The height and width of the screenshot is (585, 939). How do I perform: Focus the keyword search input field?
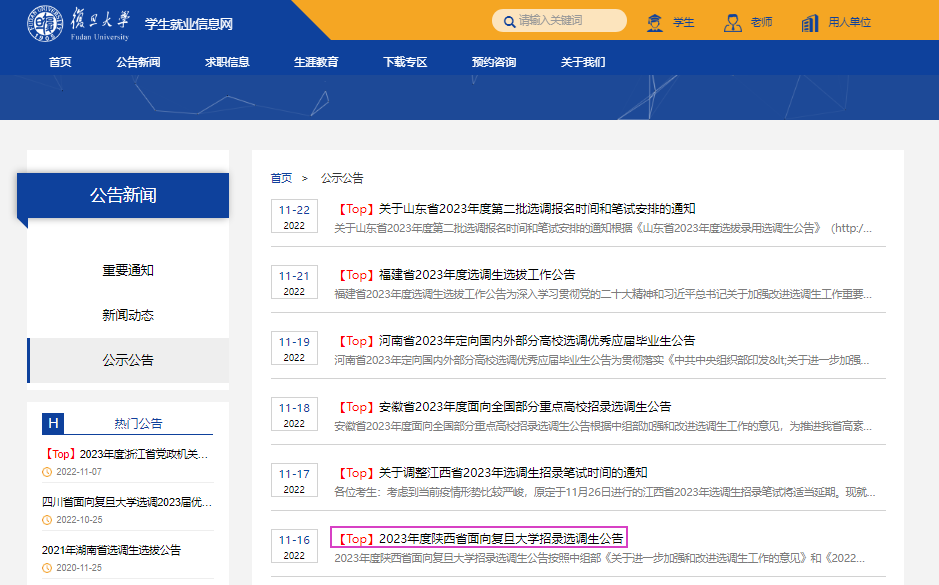[567, 21]
